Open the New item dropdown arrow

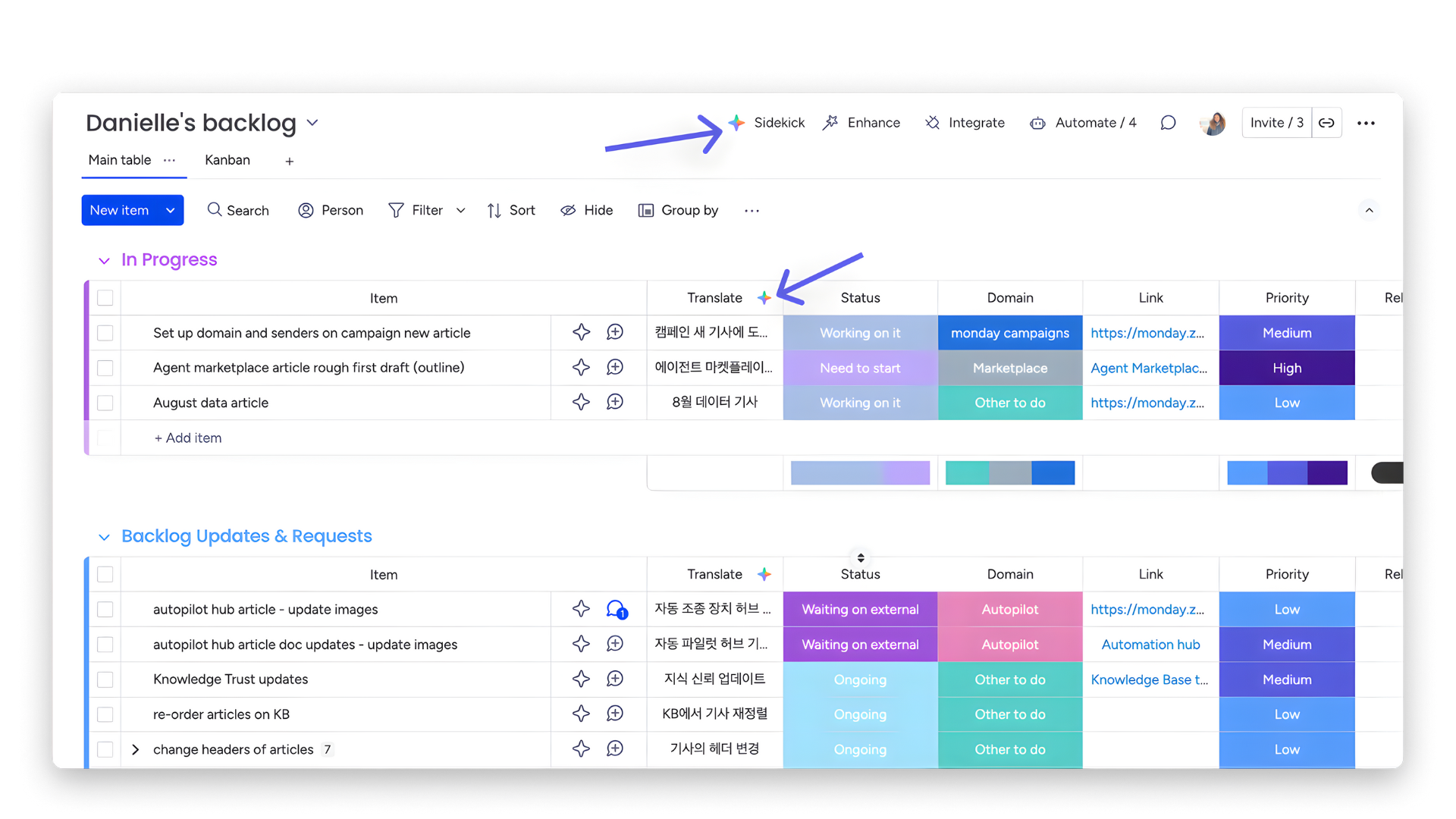[x=171, y=210]
